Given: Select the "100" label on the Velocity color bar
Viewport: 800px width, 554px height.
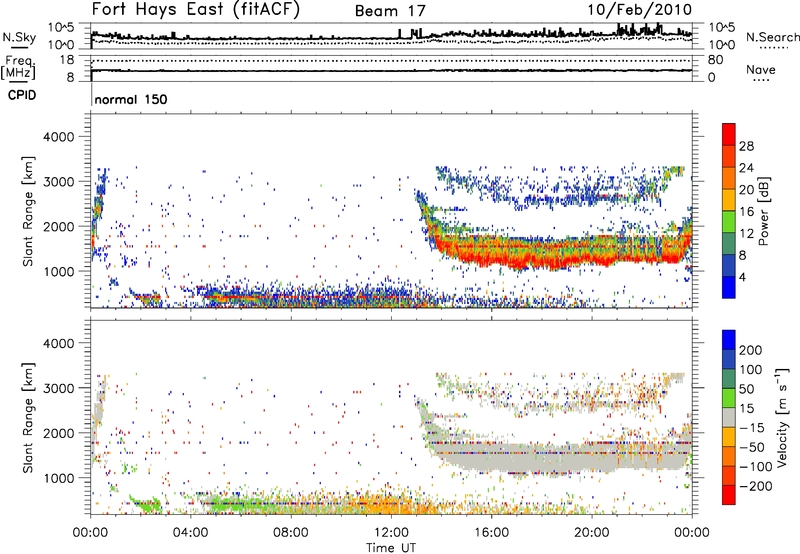Looking at the screenshot, I should coord(751,369).
